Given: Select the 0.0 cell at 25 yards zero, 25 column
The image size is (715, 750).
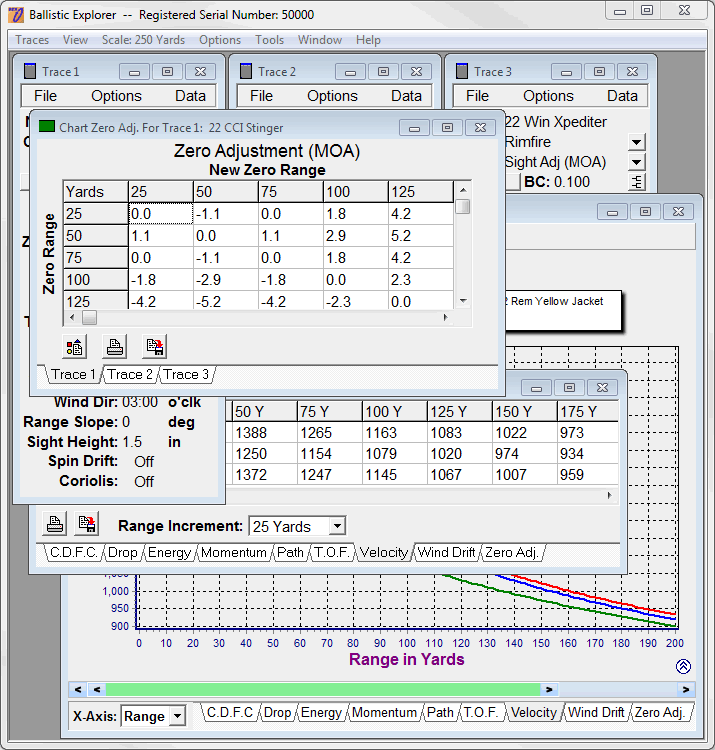Looking at the screenshot, I should click(161, 213).
